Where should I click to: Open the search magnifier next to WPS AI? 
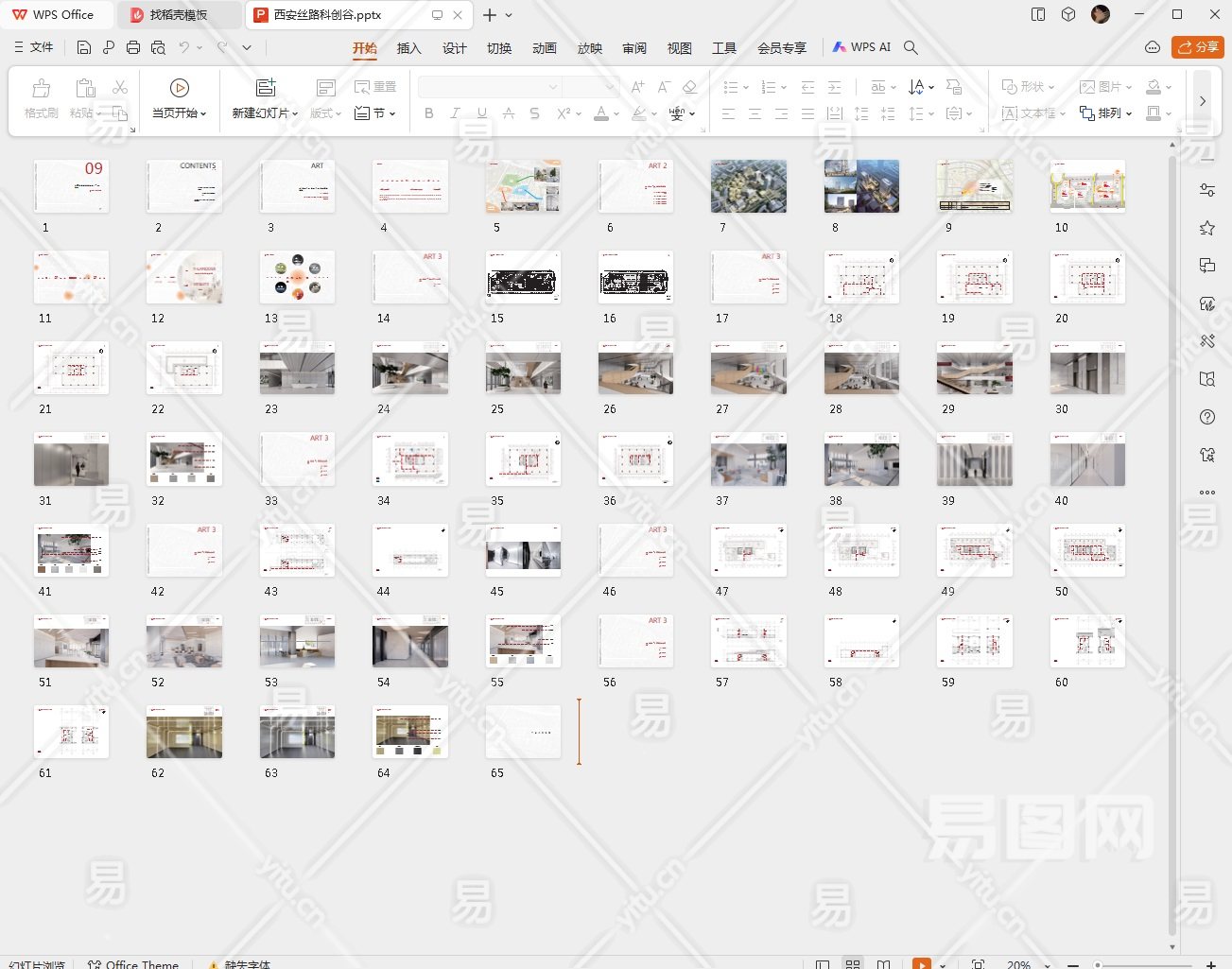click(x=911, y=47)
